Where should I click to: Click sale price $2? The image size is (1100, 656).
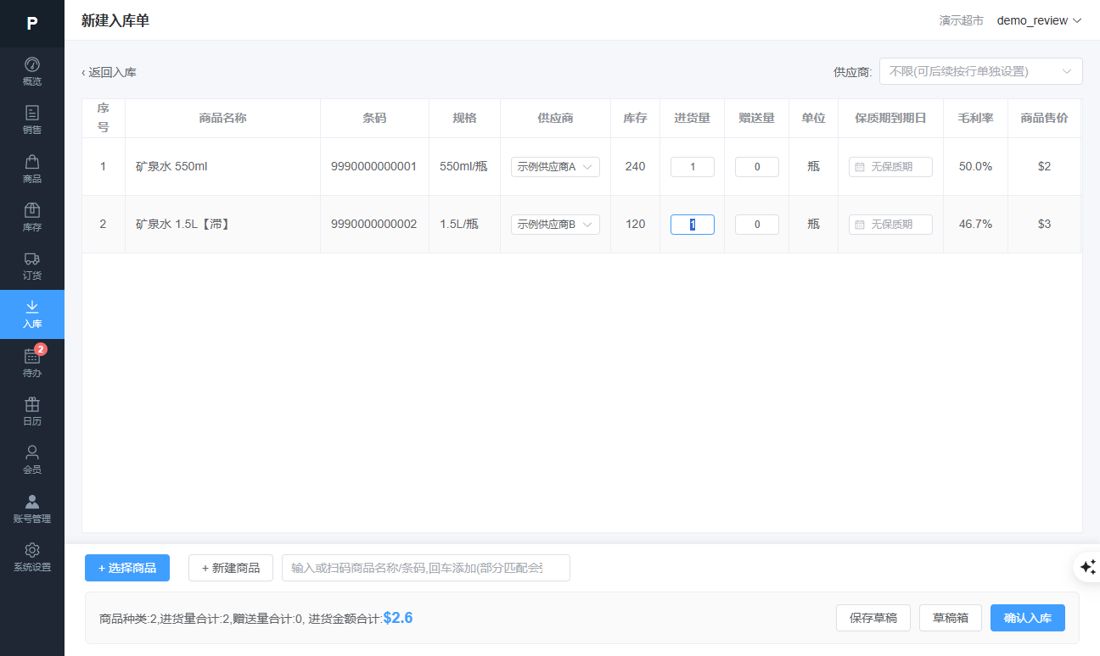tap(1044, 167)
